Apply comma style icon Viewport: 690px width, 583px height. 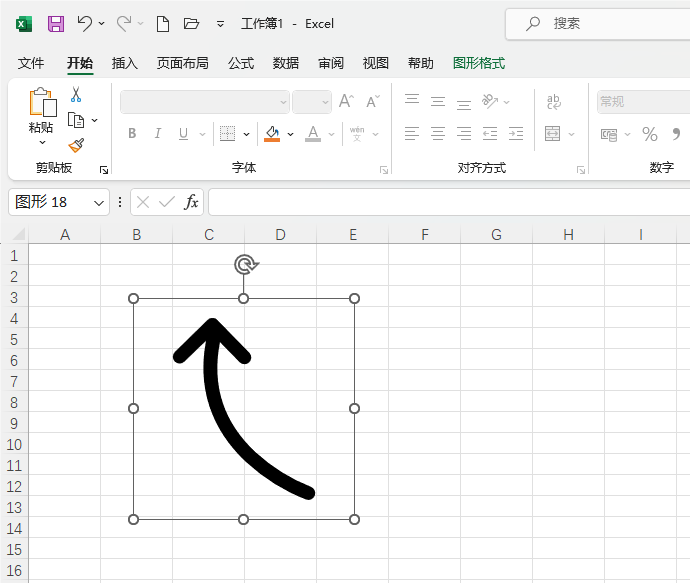click(676, 133)
